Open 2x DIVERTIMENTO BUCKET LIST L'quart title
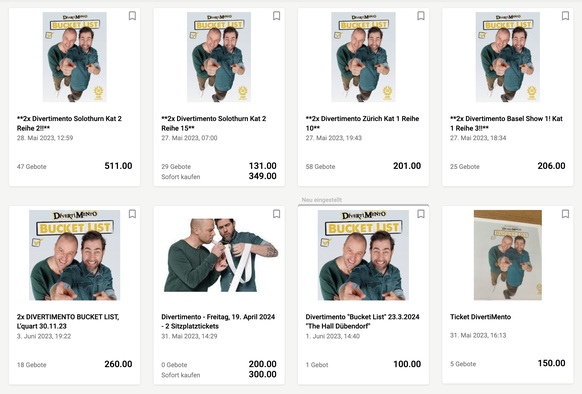Screen dimensions: 582x394 pos(68,321)
